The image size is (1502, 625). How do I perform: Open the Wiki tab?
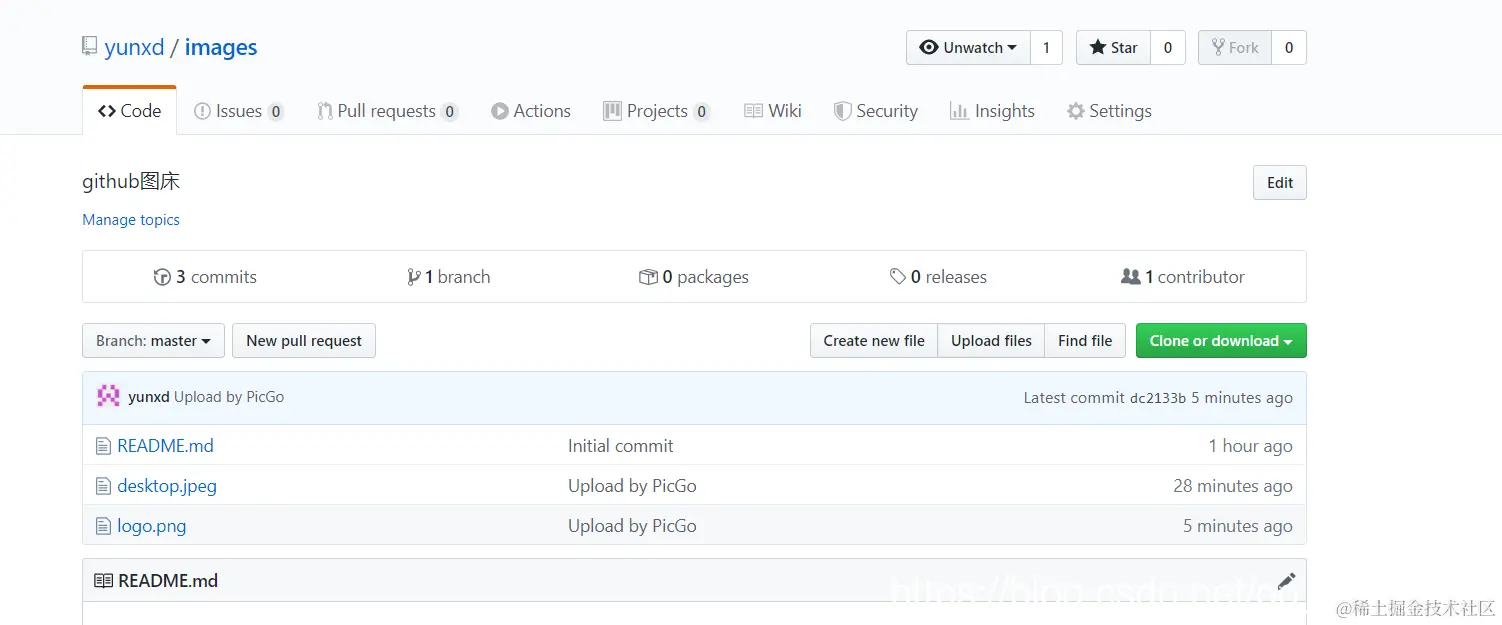(x=773, y=111)
